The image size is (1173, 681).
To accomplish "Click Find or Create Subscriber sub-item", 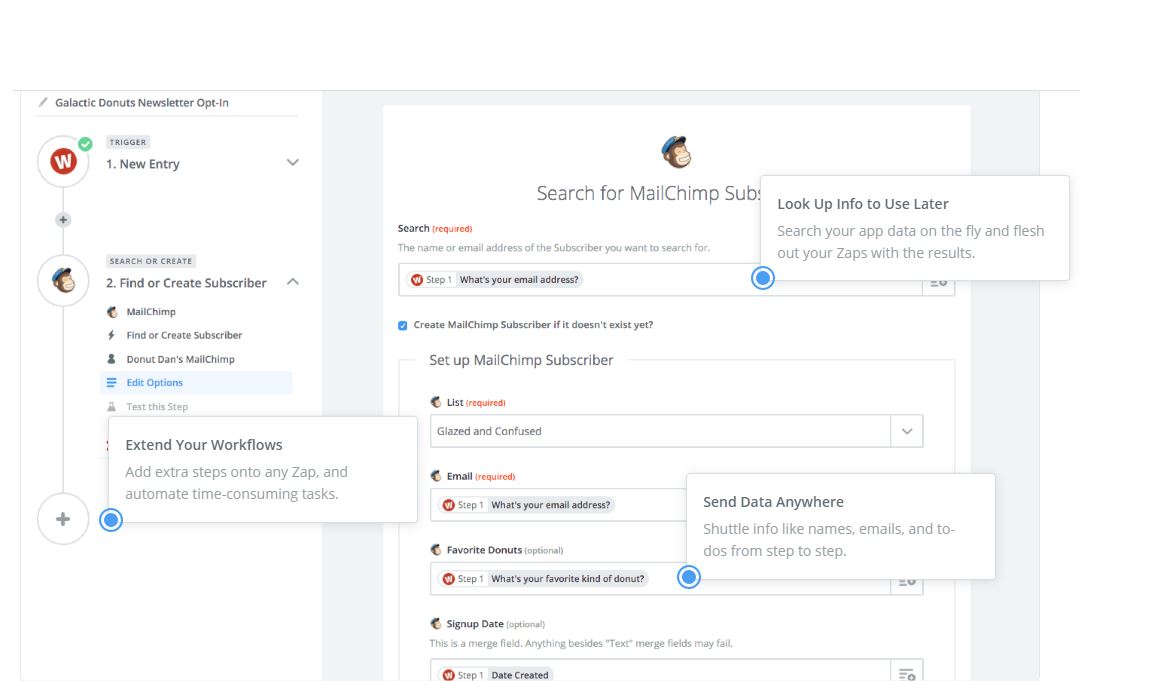I will [x=184, y=335].
